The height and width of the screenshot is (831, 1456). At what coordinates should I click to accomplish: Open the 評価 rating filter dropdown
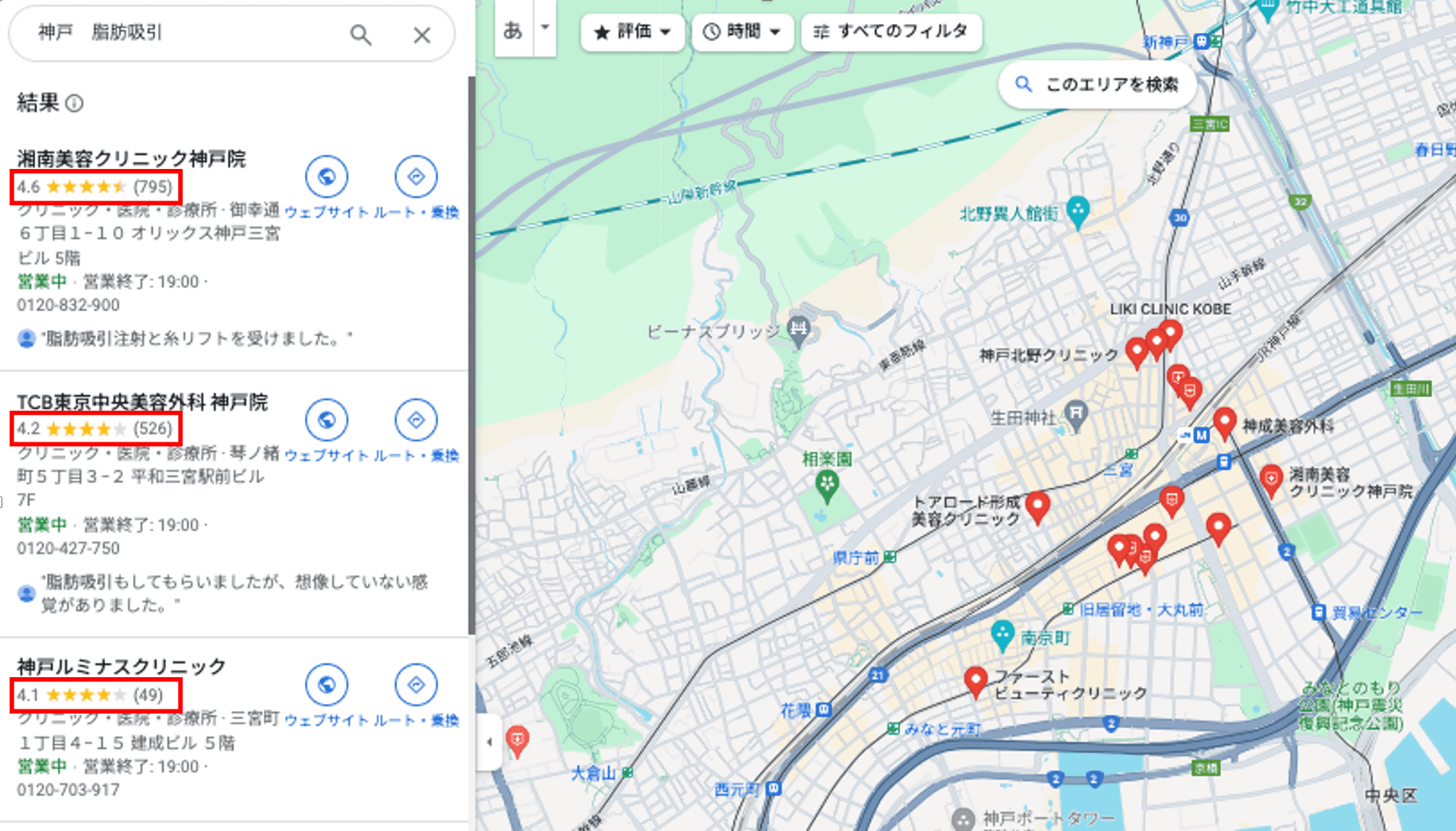tap(632, 32)
